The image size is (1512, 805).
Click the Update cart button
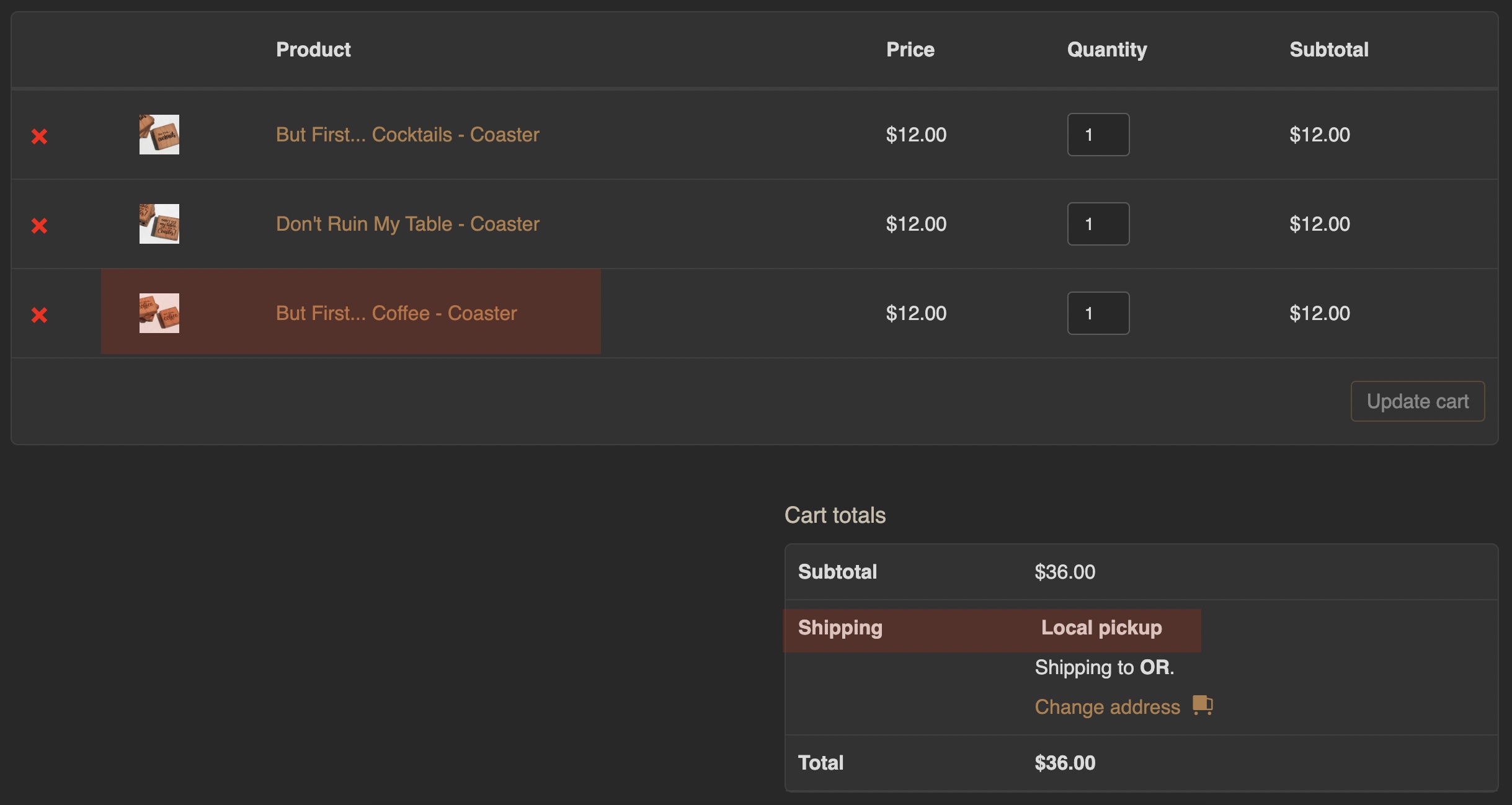point(1418,401)
